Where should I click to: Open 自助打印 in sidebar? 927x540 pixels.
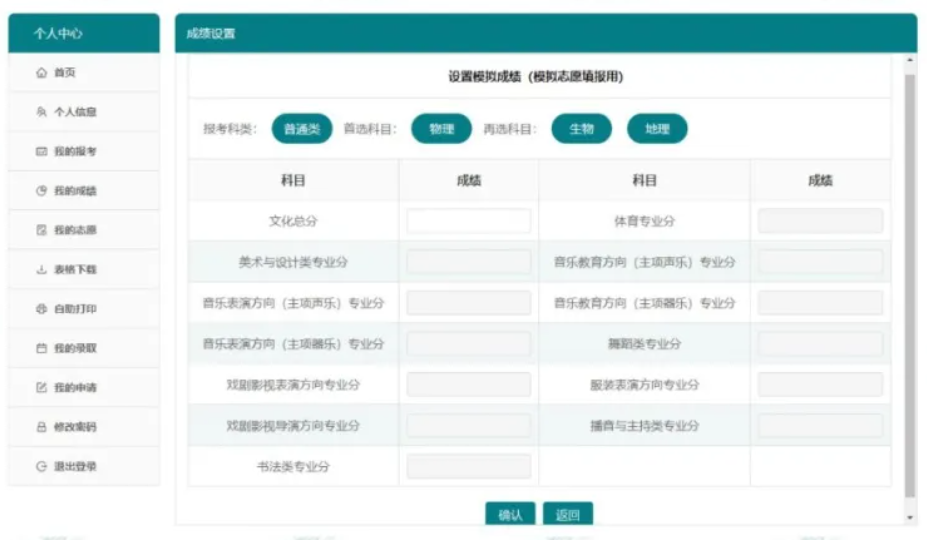click(x=84, y=309)
